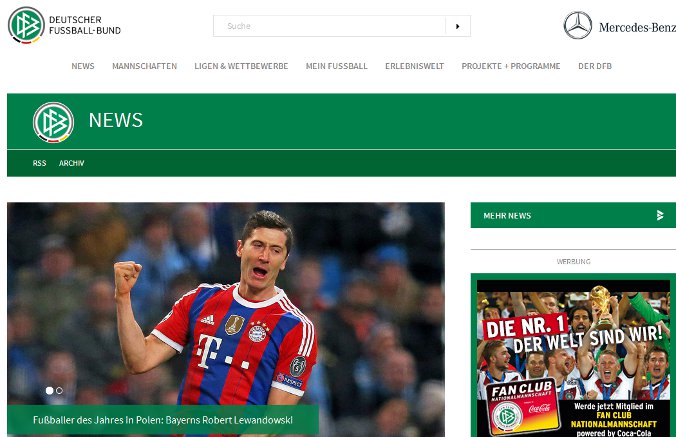Open the Ligen & Wettbewerbe menu
This screenshot has width=676, height=437.
241,66
